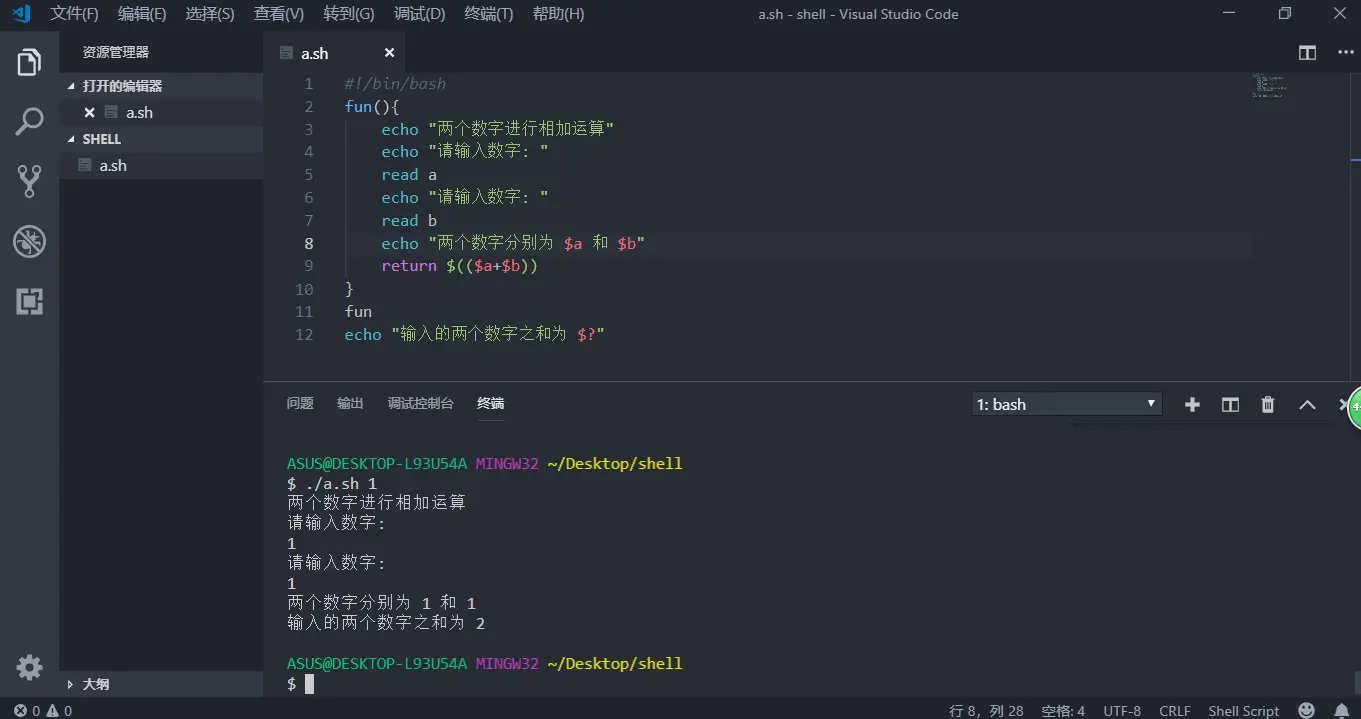Open the Explorer view in activity bar
1361x719 pixels.
[29, 62]
